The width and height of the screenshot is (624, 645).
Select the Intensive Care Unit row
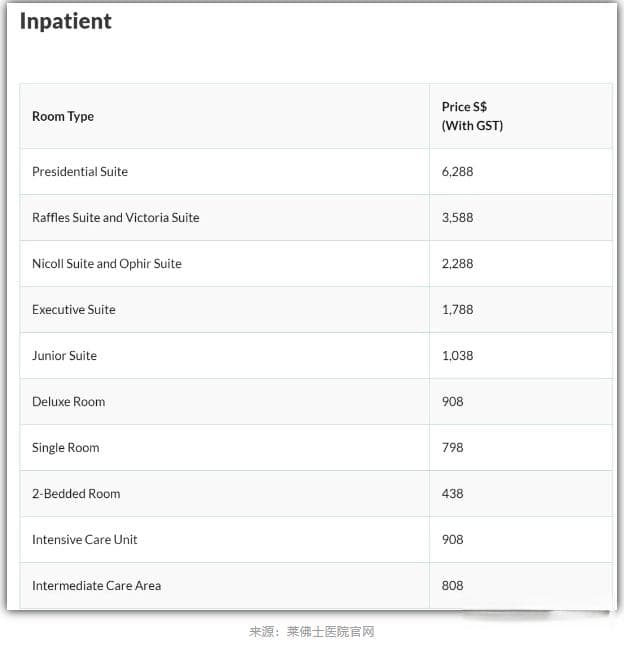[x=316, y=540]
